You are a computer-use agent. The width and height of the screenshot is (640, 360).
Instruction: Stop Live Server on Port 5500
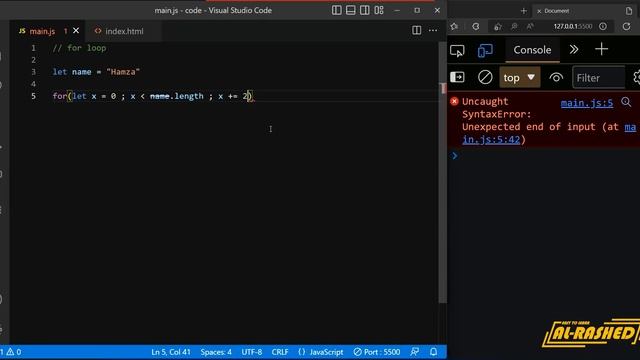tap(377, 352)
